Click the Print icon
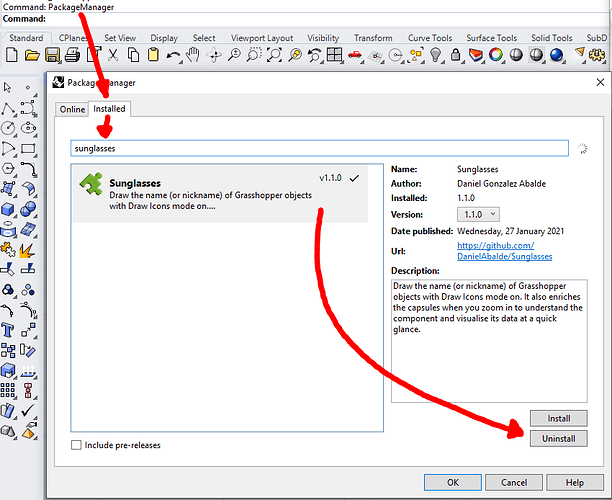This screenshot has width=612, height=500. point(72,55)
